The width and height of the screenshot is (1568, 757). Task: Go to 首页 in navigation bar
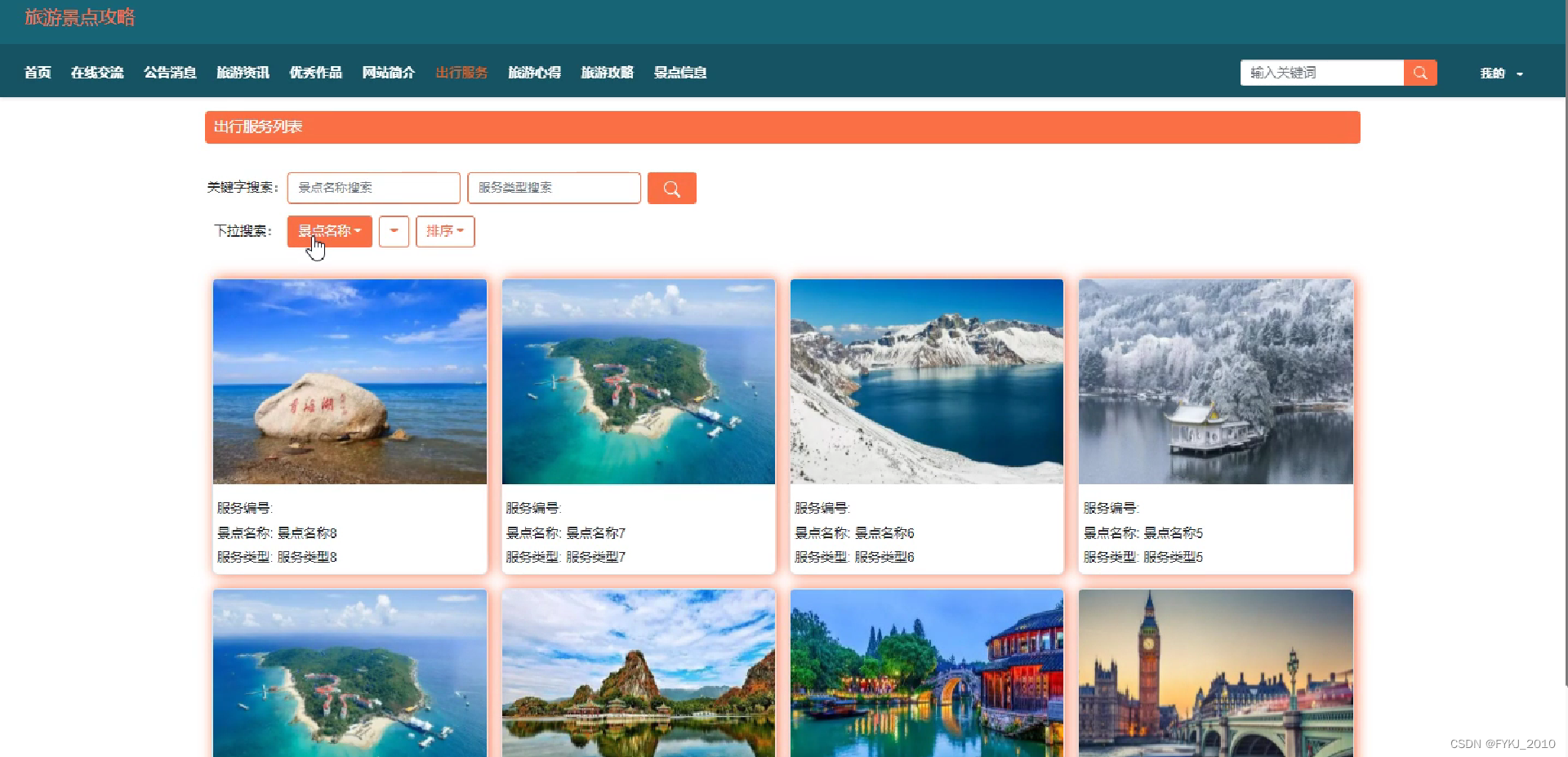[38, 73]
